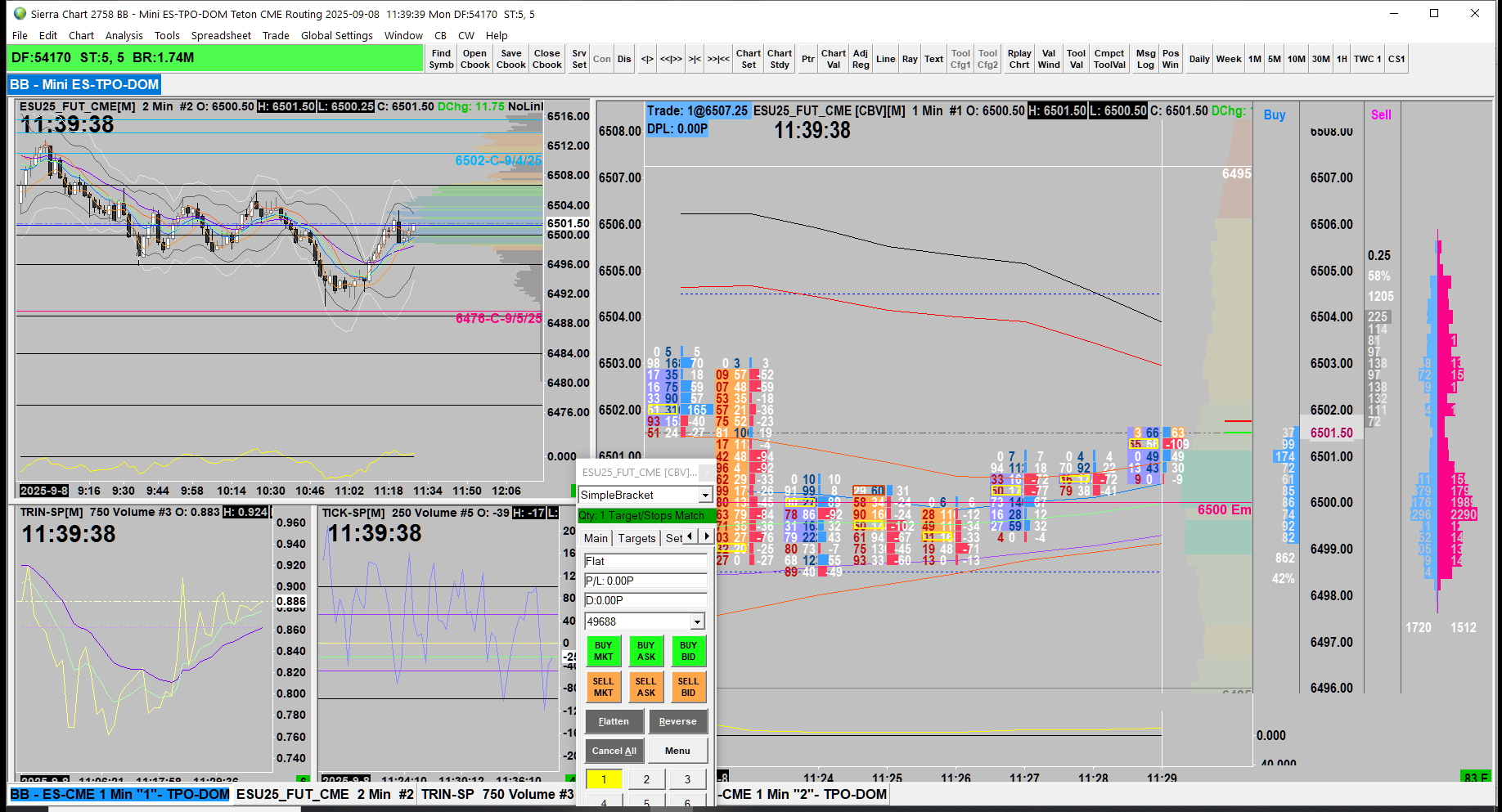Close the chartbook via Close Cbook

(547, 59)
